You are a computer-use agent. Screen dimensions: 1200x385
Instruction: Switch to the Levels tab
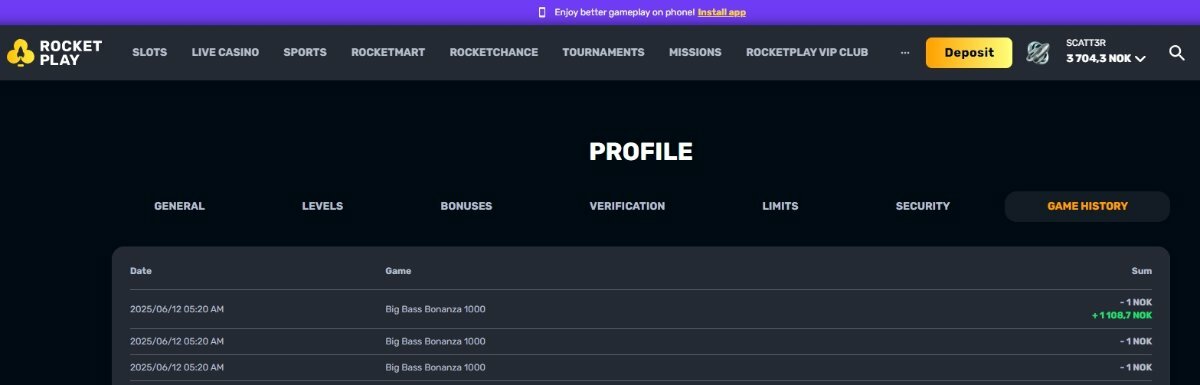click(322, 206)
